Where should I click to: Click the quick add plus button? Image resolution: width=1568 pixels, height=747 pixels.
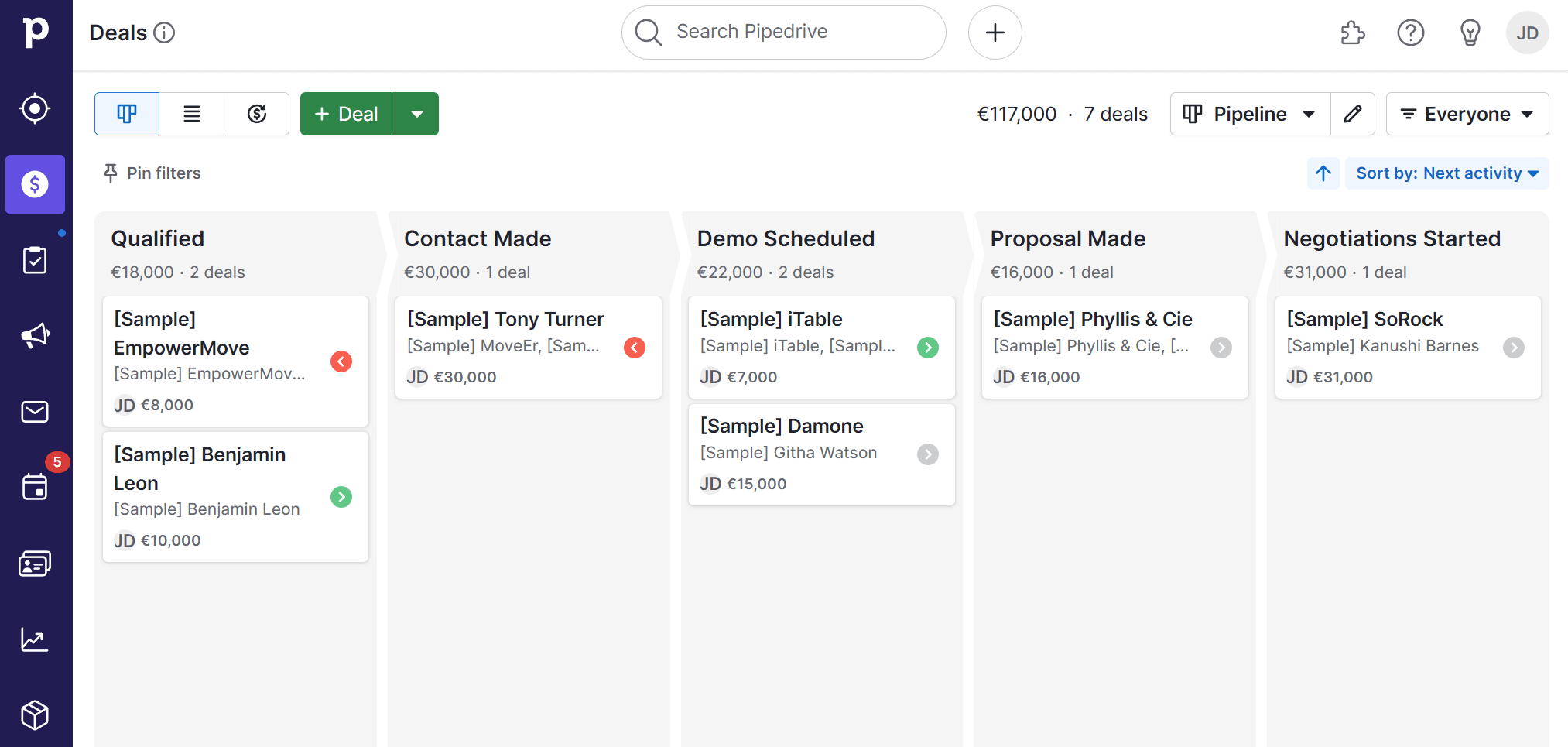[995, 33]
